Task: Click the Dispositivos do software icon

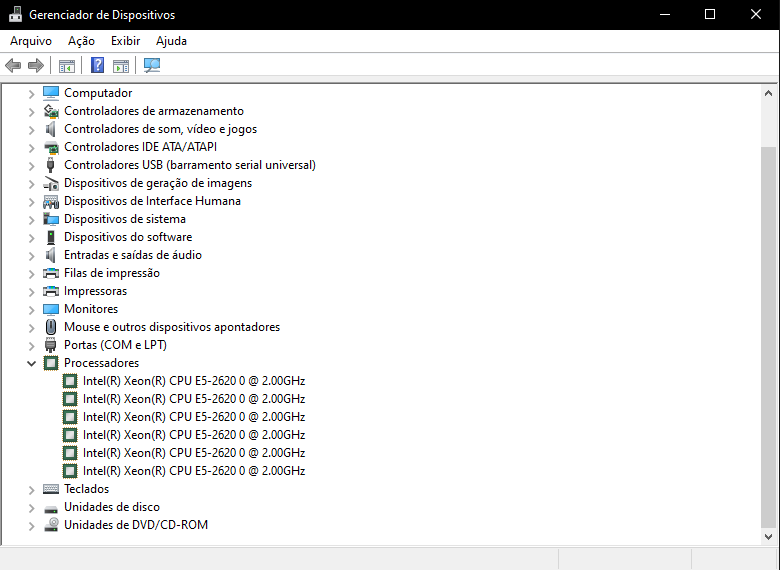Action: (x=51, y=237)
